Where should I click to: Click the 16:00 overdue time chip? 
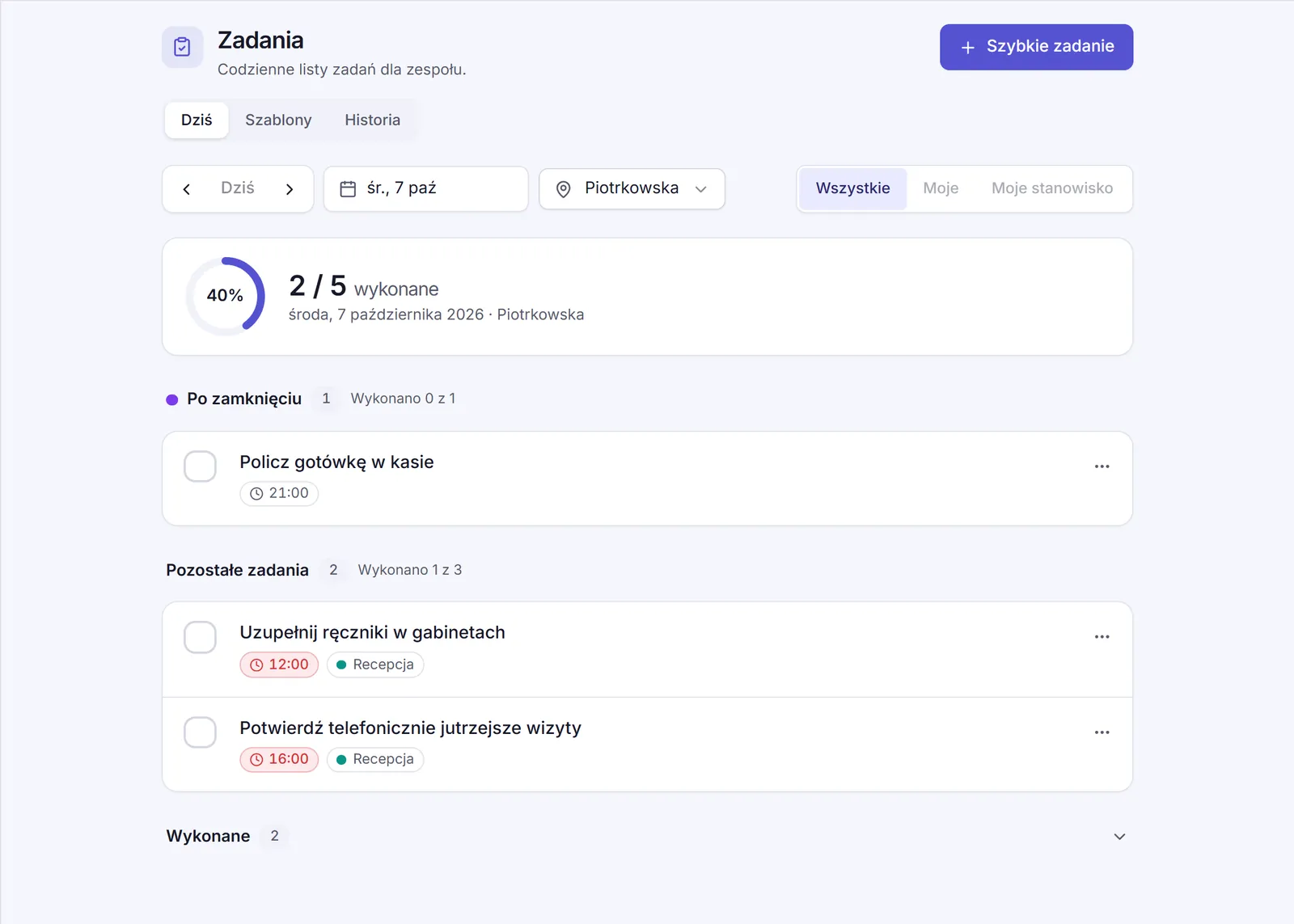coord(279,759)
